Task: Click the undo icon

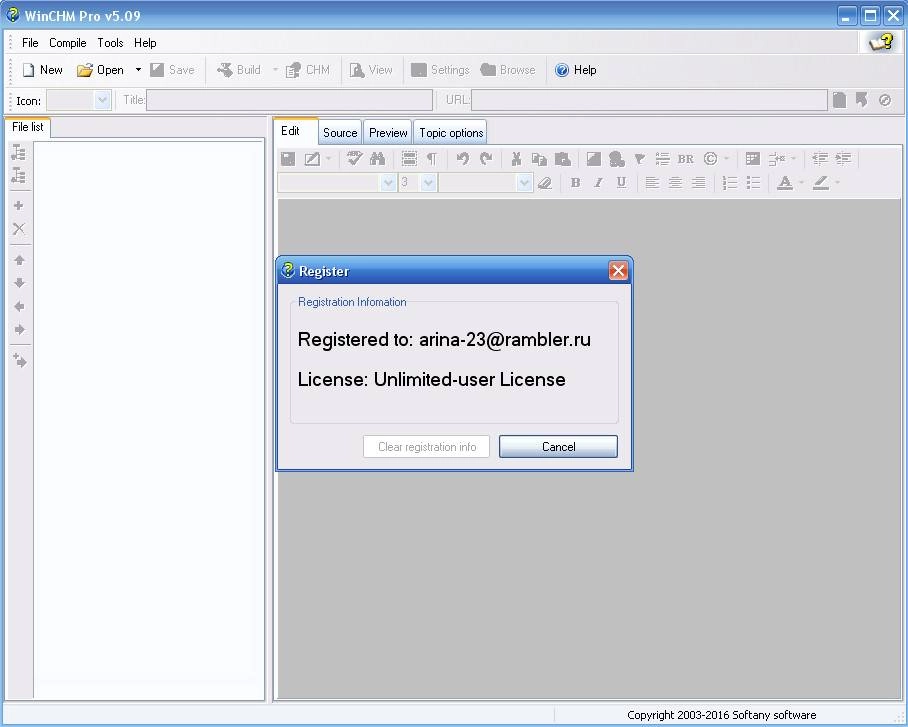Action: 463,159
